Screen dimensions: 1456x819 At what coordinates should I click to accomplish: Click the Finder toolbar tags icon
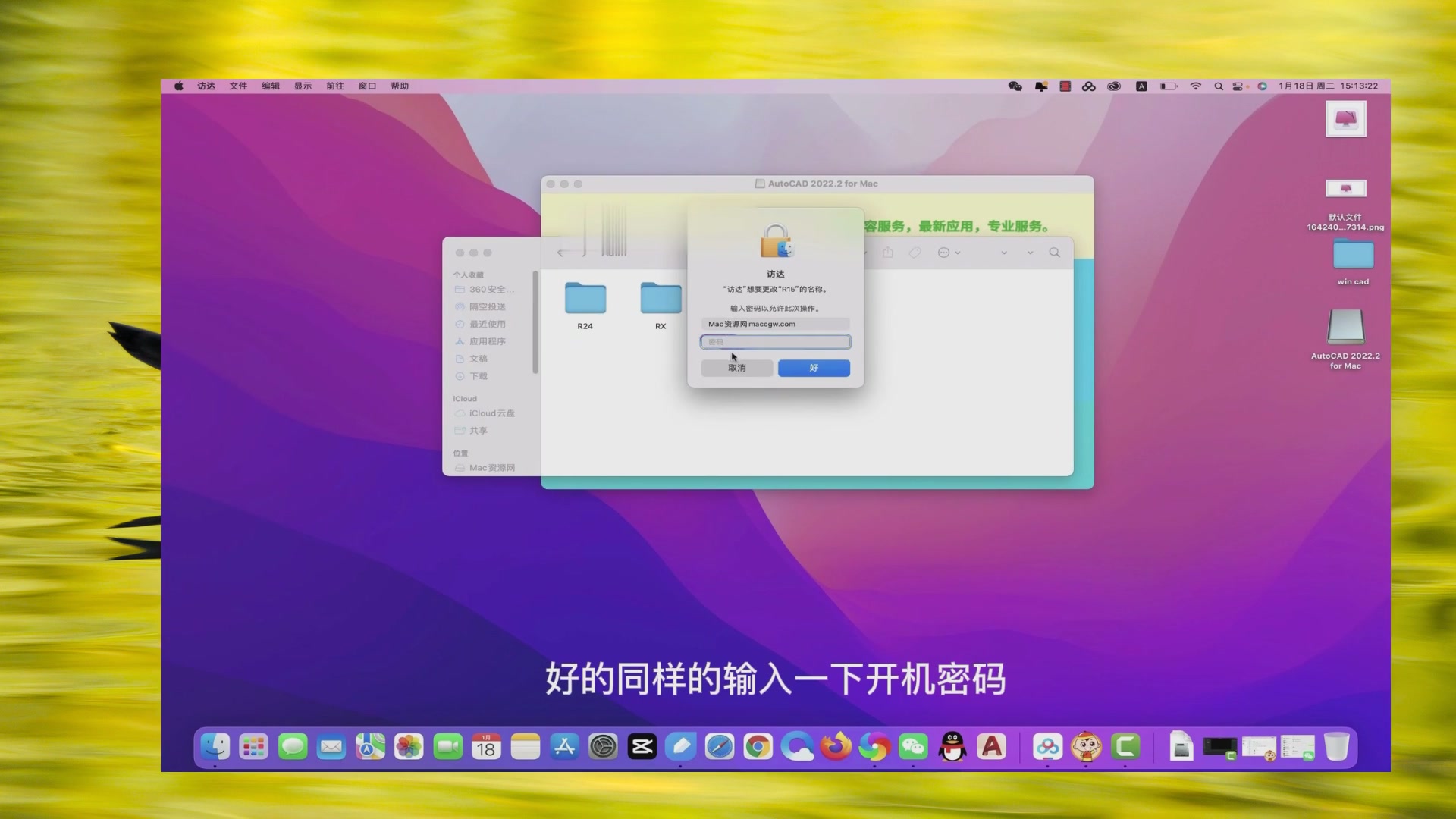(x=915, y=253)
